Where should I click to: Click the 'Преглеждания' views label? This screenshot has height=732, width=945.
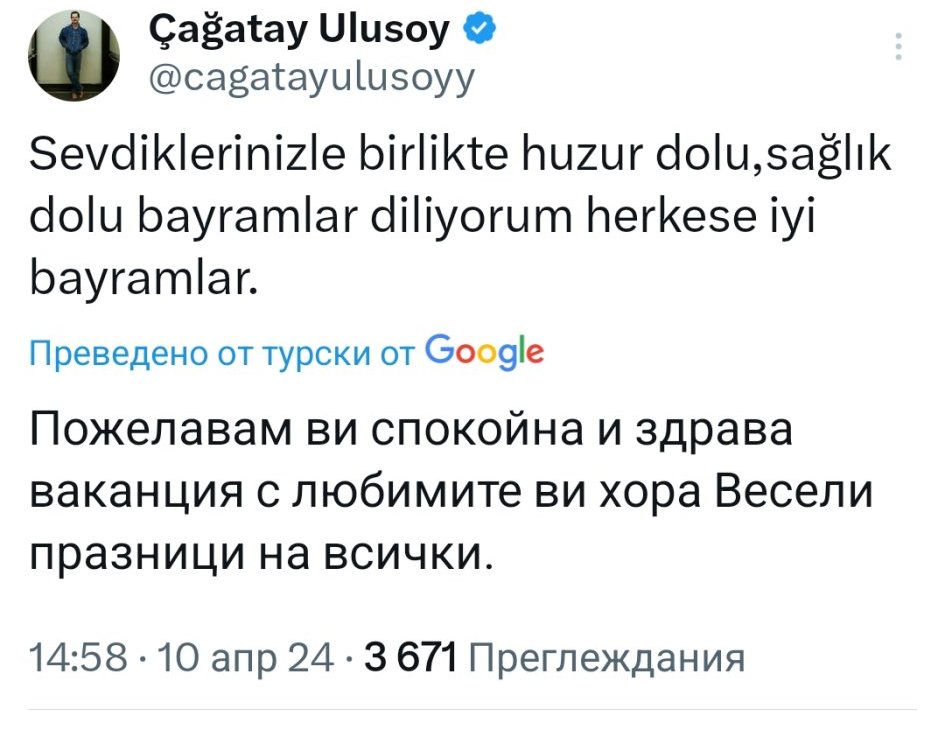pos(606,659)
